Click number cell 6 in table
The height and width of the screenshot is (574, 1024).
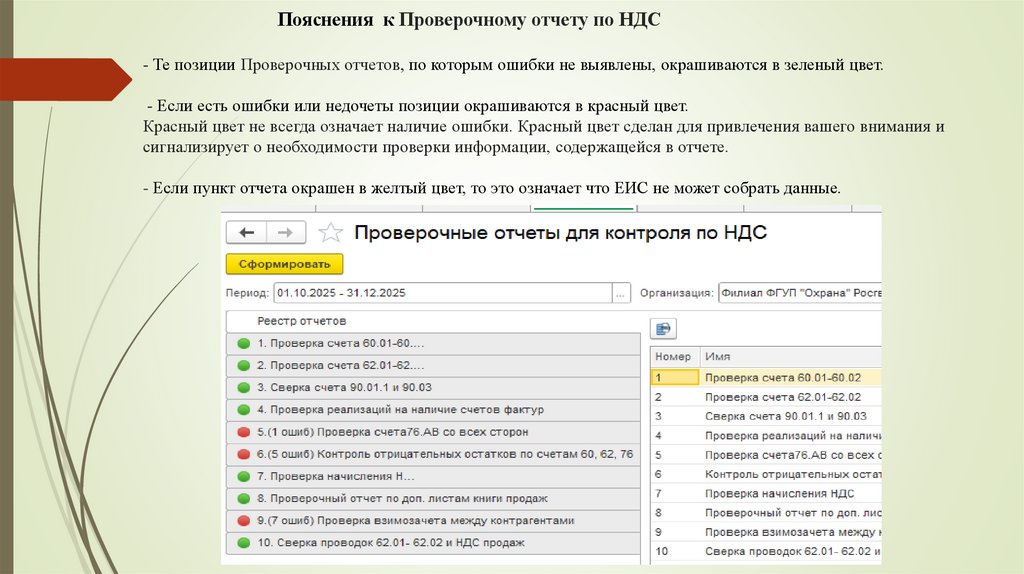(x=675, y=474)
